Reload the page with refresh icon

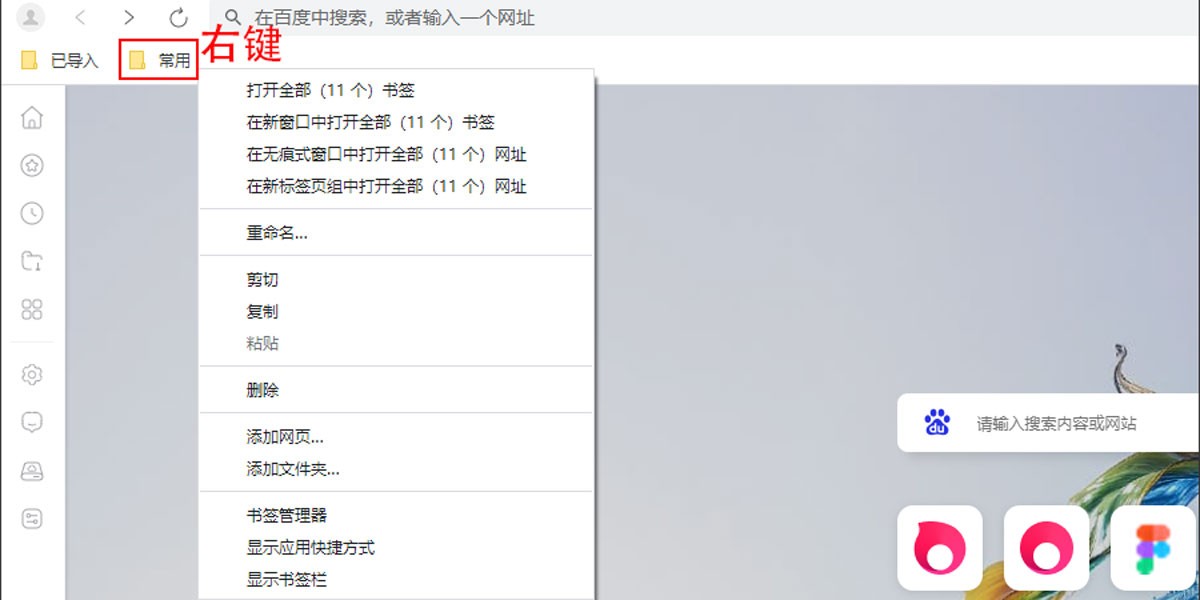click(178, 17)
